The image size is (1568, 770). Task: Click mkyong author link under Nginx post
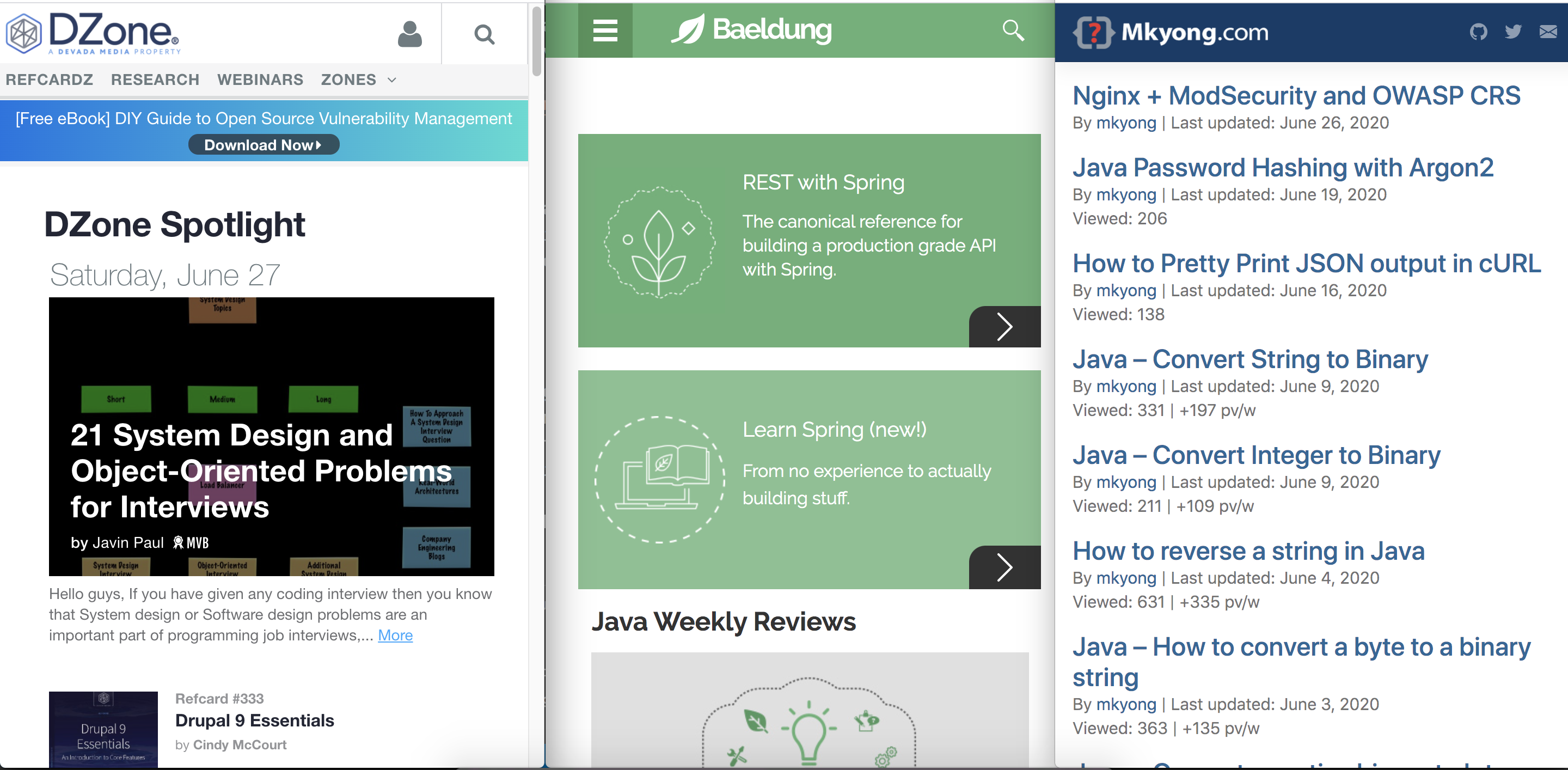(x=1126, y=123)
